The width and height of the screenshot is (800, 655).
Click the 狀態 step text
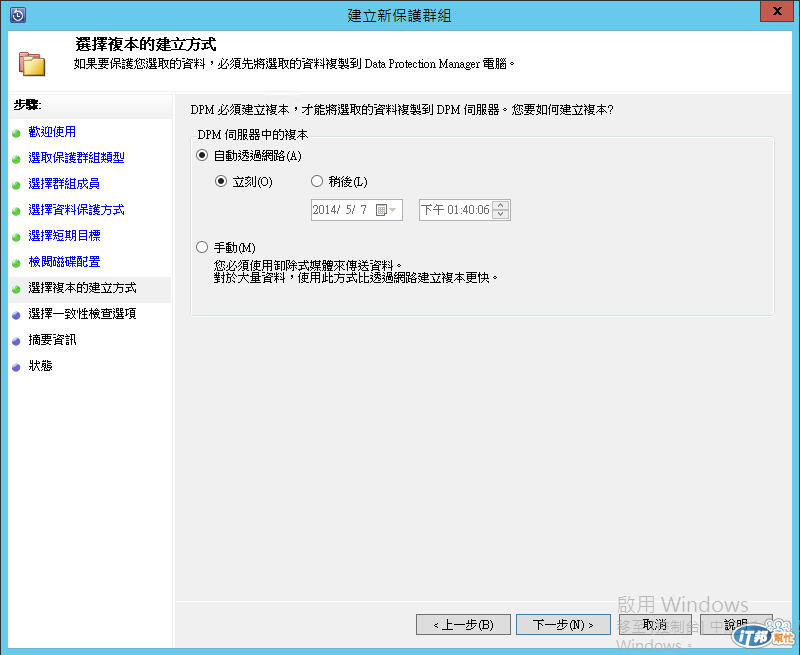click(40, 366)
